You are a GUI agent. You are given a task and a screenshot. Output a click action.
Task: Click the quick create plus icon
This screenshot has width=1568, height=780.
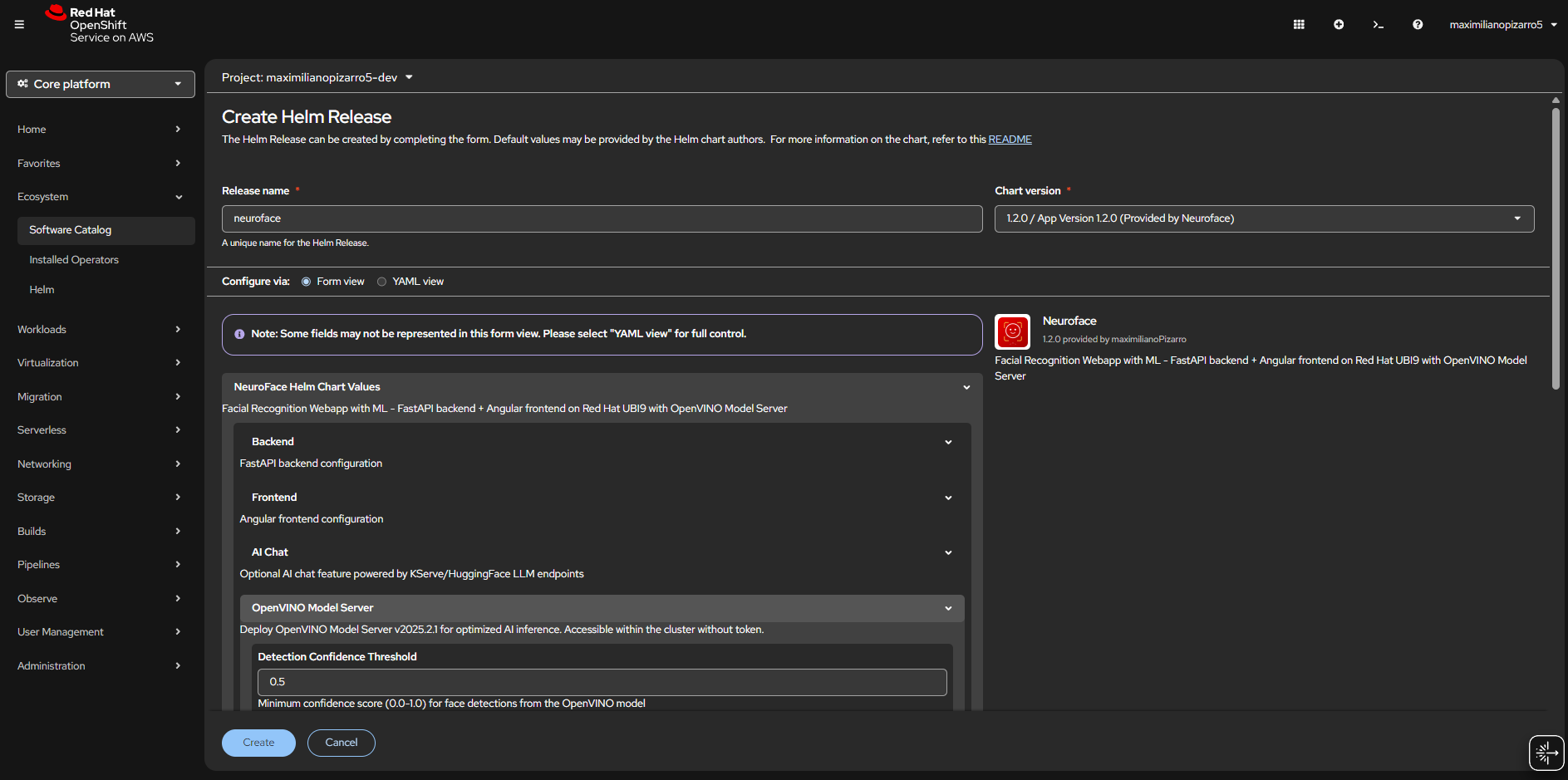point(1339,25)
